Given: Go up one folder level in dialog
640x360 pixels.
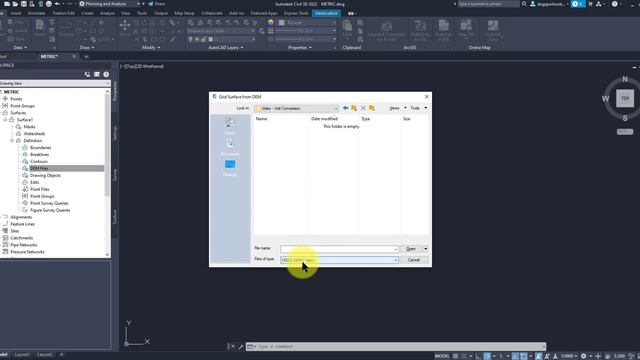Looking at the screenshot, I should [354, 108].
